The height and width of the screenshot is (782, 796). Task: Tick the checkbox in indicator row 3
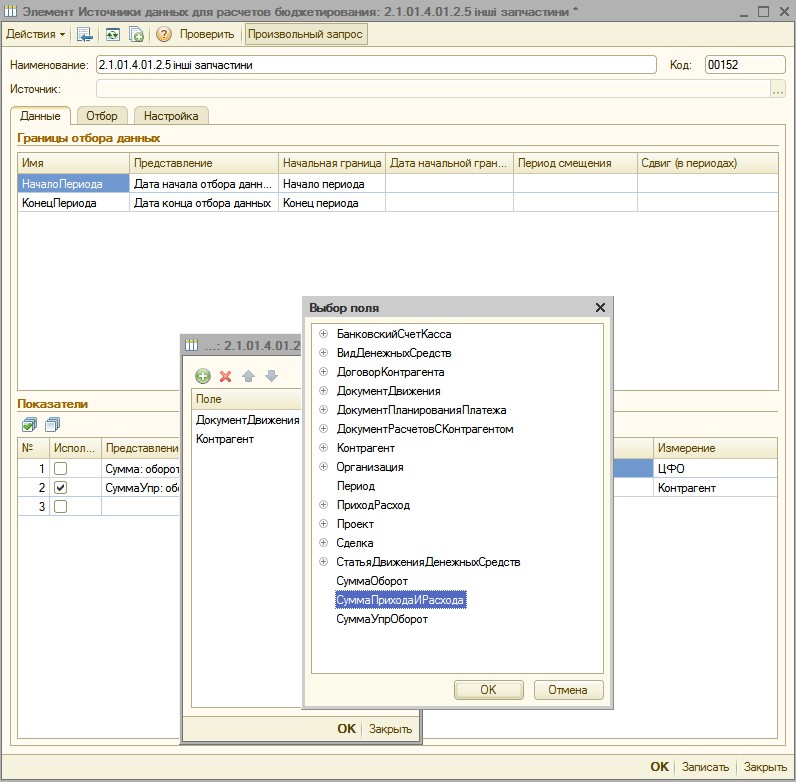[61, 507]
